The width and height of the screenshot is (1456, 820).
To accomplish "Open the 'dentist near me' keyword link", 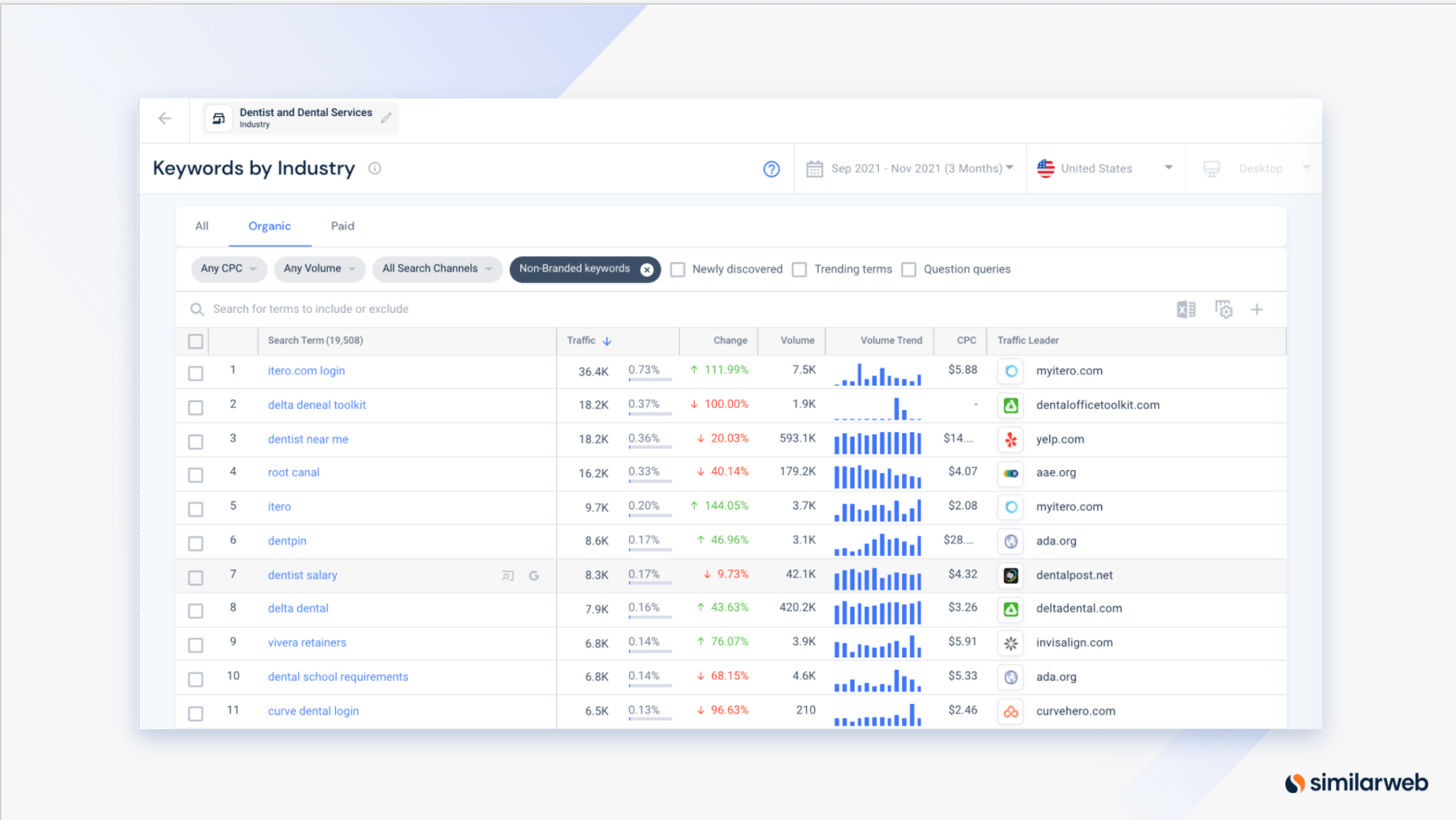I will click(307, 439).
